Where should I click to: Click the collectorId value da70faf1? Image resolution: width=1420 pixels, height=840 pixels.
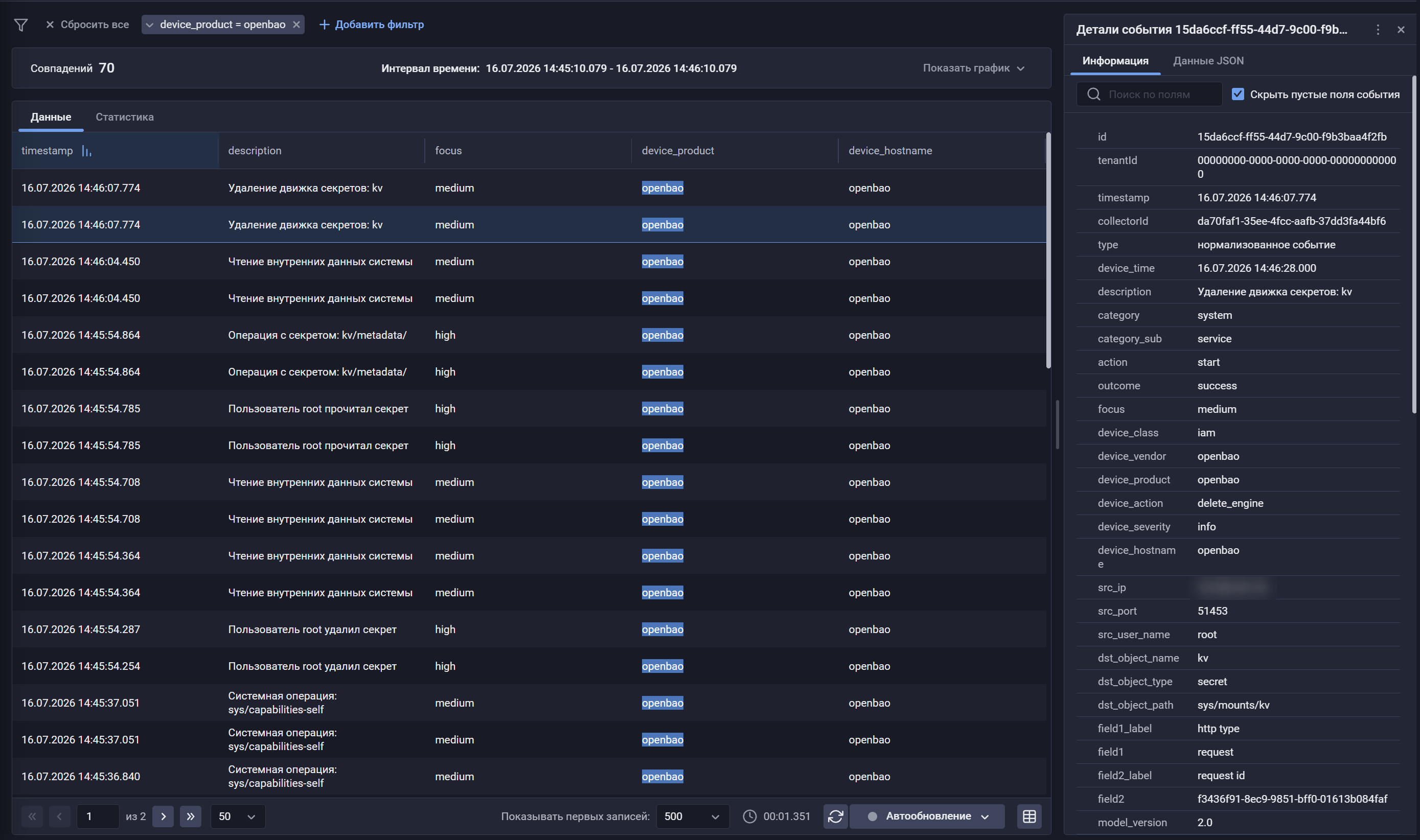coord(1292,221)
